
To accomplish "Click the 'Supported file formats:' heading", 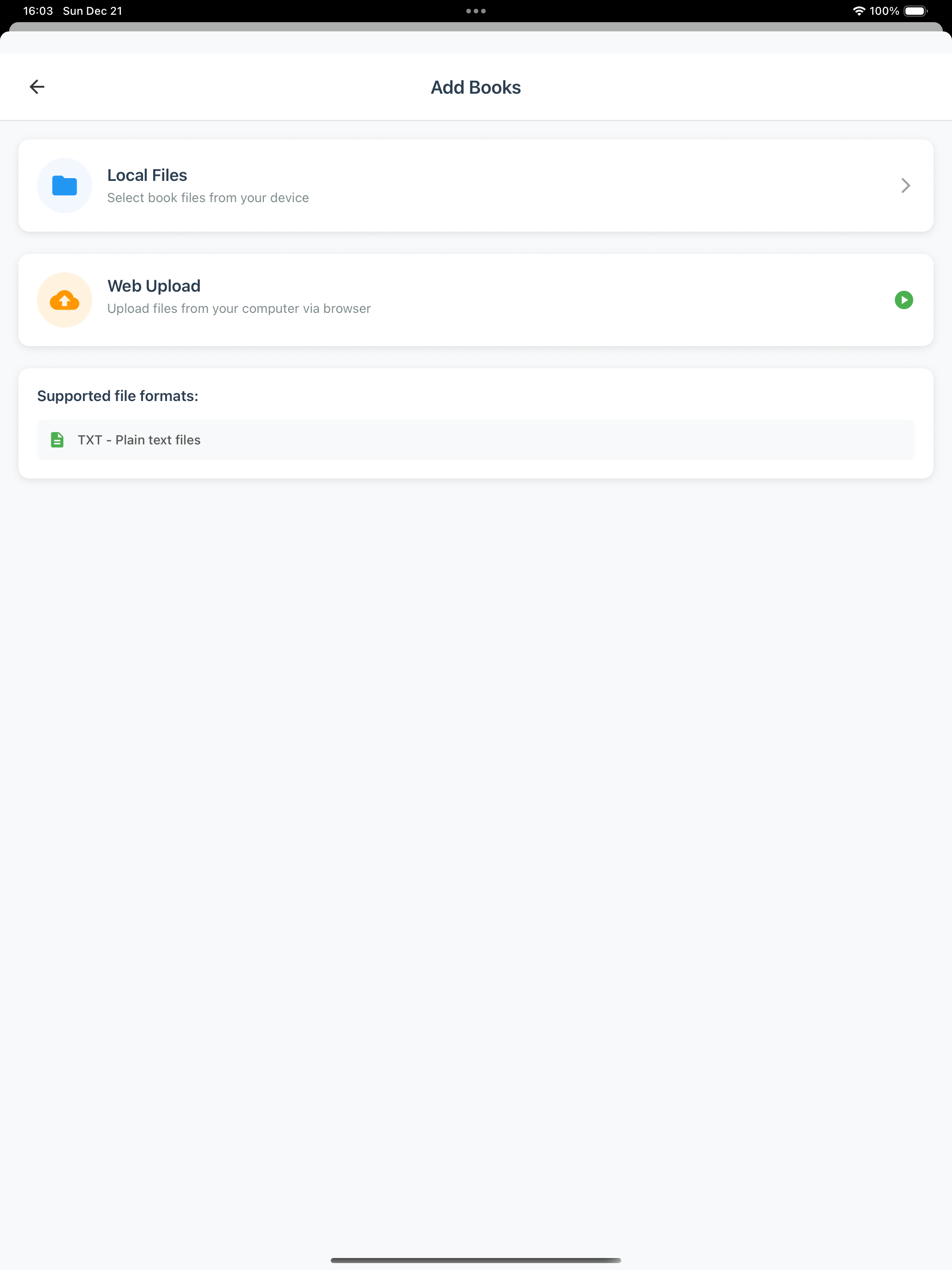I will pyautogui.click(x=118, y=395).
